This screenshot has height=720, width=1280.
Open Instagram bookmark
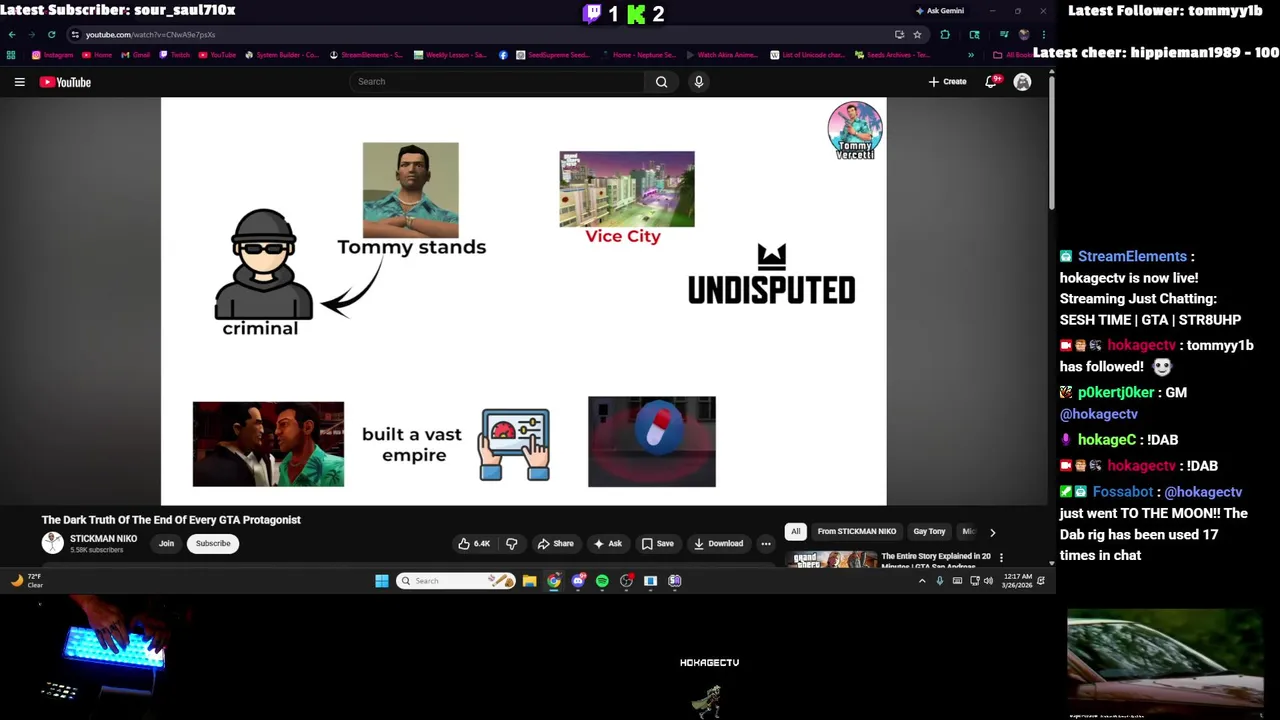pos(53,55)
